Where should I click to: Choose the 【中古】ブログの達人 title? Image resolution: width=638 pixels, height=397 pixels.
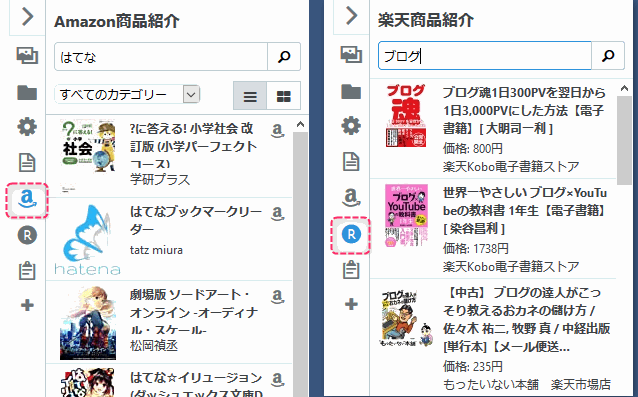(x=527, y=319)
